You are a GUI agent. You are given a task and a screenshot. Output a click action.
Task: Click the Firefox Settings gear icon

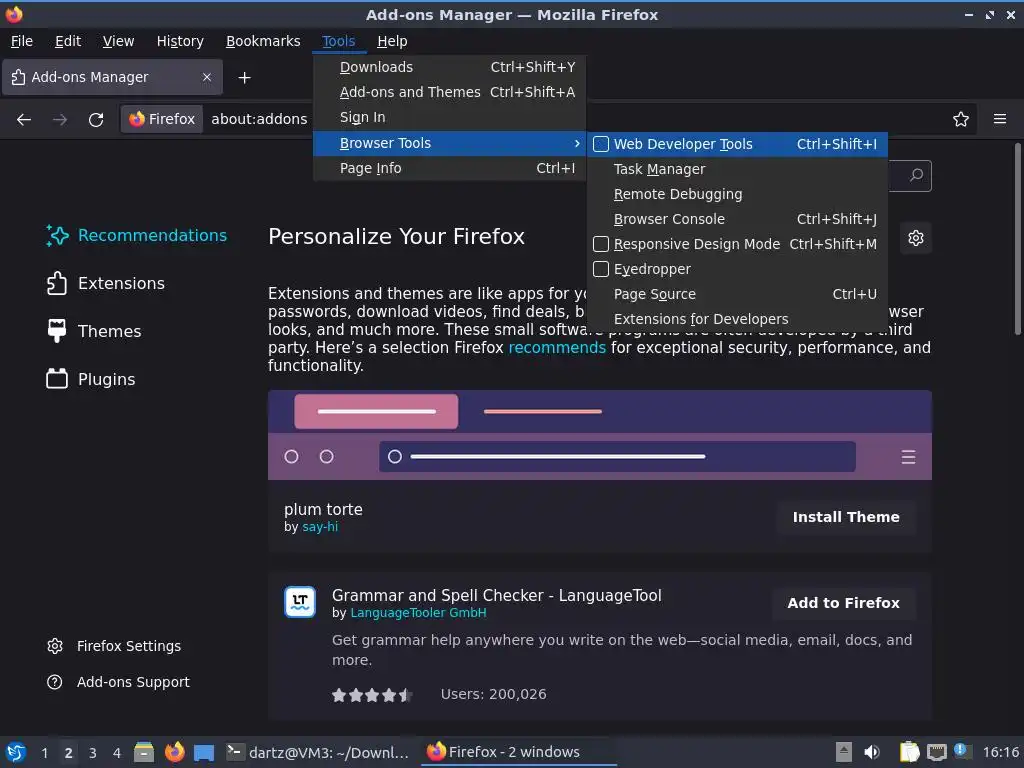[55, 646]
